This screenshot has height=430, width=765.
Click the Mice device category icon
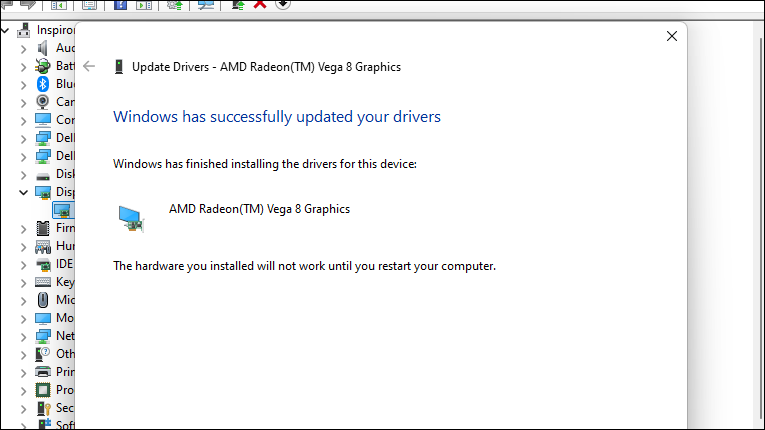point(43,300)
